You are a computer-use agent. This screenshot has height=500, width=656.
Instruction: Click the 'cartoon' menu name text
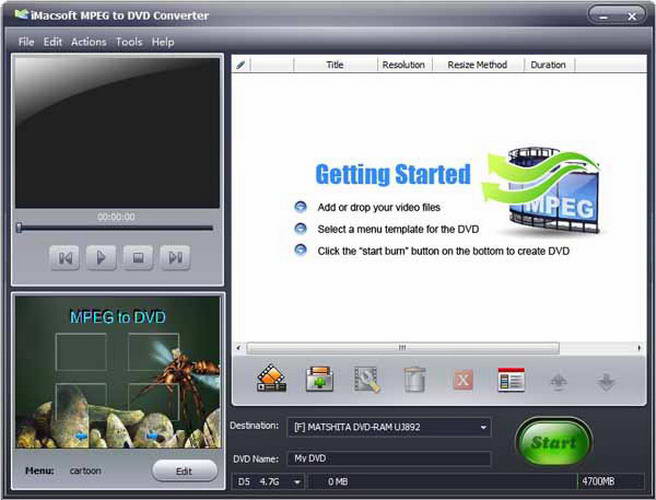(85, 471)
